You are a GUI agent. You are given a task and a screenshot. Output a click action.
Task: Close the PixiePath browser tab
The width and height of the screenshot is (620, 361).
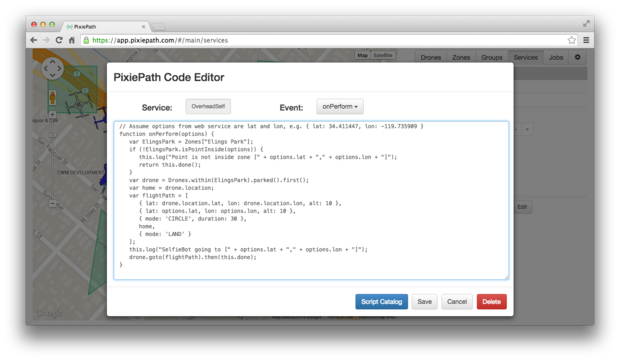pyautogui.click(x=143, y=26)
